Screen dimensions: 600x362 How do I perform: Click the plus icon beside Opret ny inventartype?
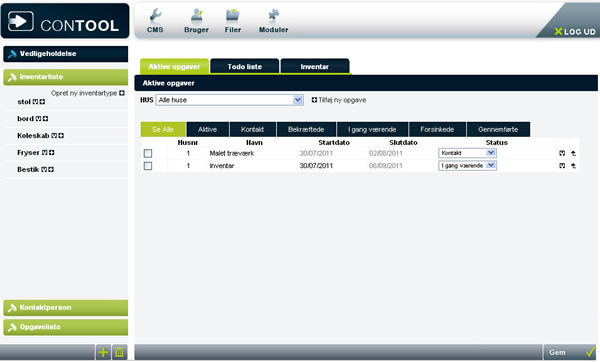click(122, 93)
